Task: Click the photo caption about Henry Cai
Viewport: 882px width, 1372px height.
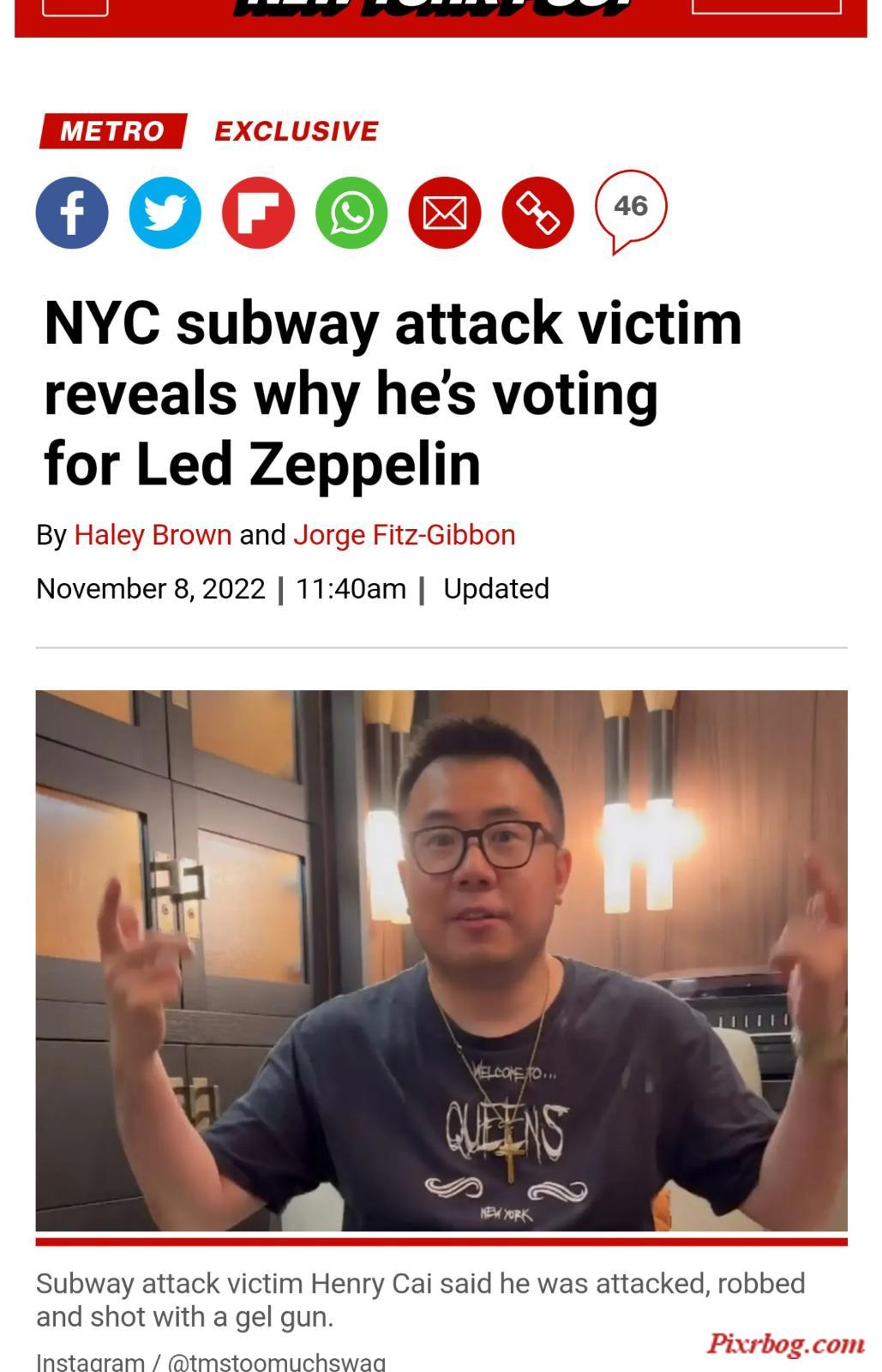Action: (421, 1300)
